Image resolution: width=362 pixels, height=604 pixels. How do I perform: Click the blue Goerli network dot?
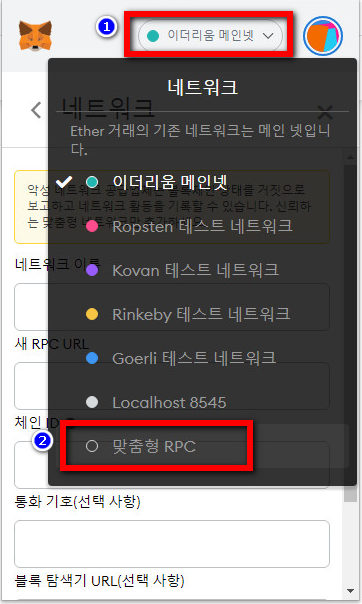tap(92, 358)
